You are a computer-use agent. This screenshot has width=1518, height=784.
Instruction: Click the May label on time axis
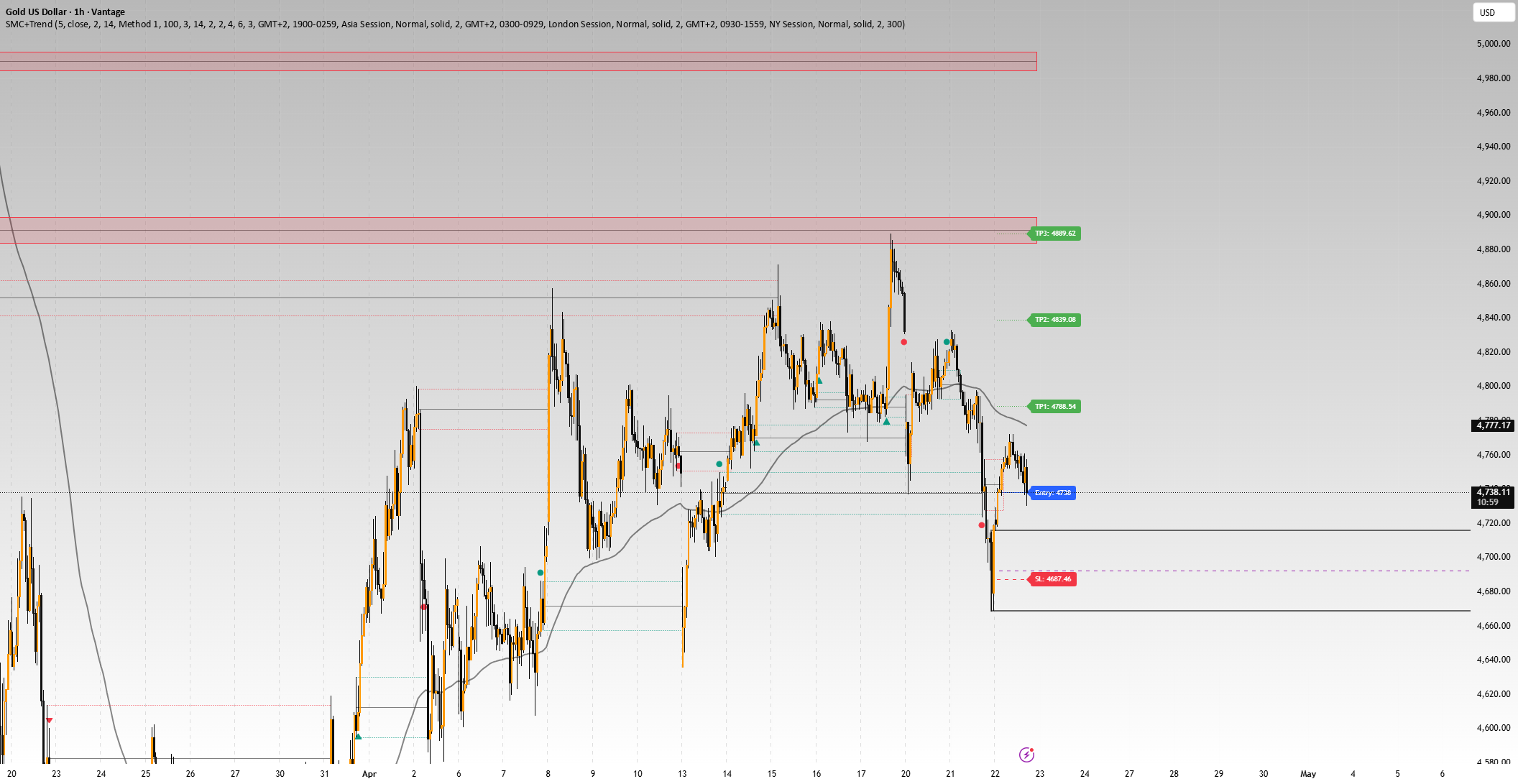pos(1308,774)
